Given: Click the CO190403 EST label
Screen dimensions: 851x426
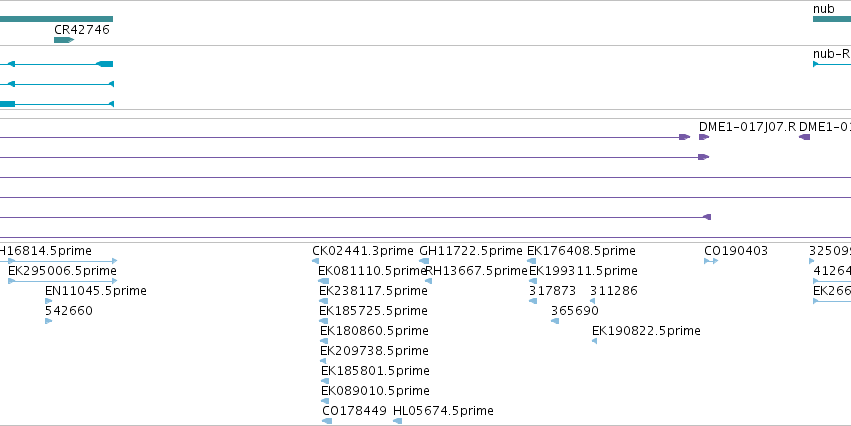Looking at the screenshot, I should (x=736, y=251).
